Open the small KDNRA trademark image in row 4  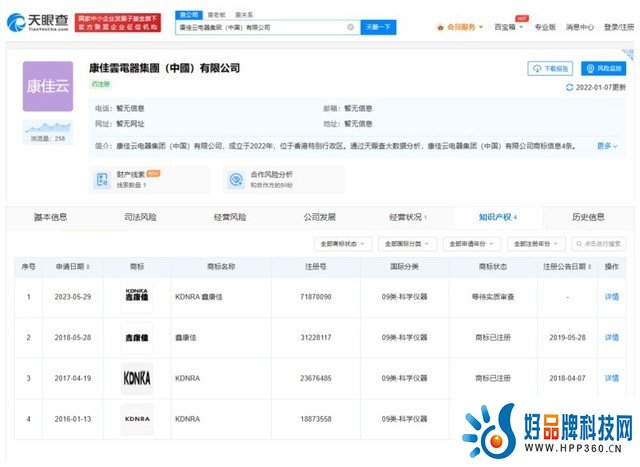pos(137,419)
